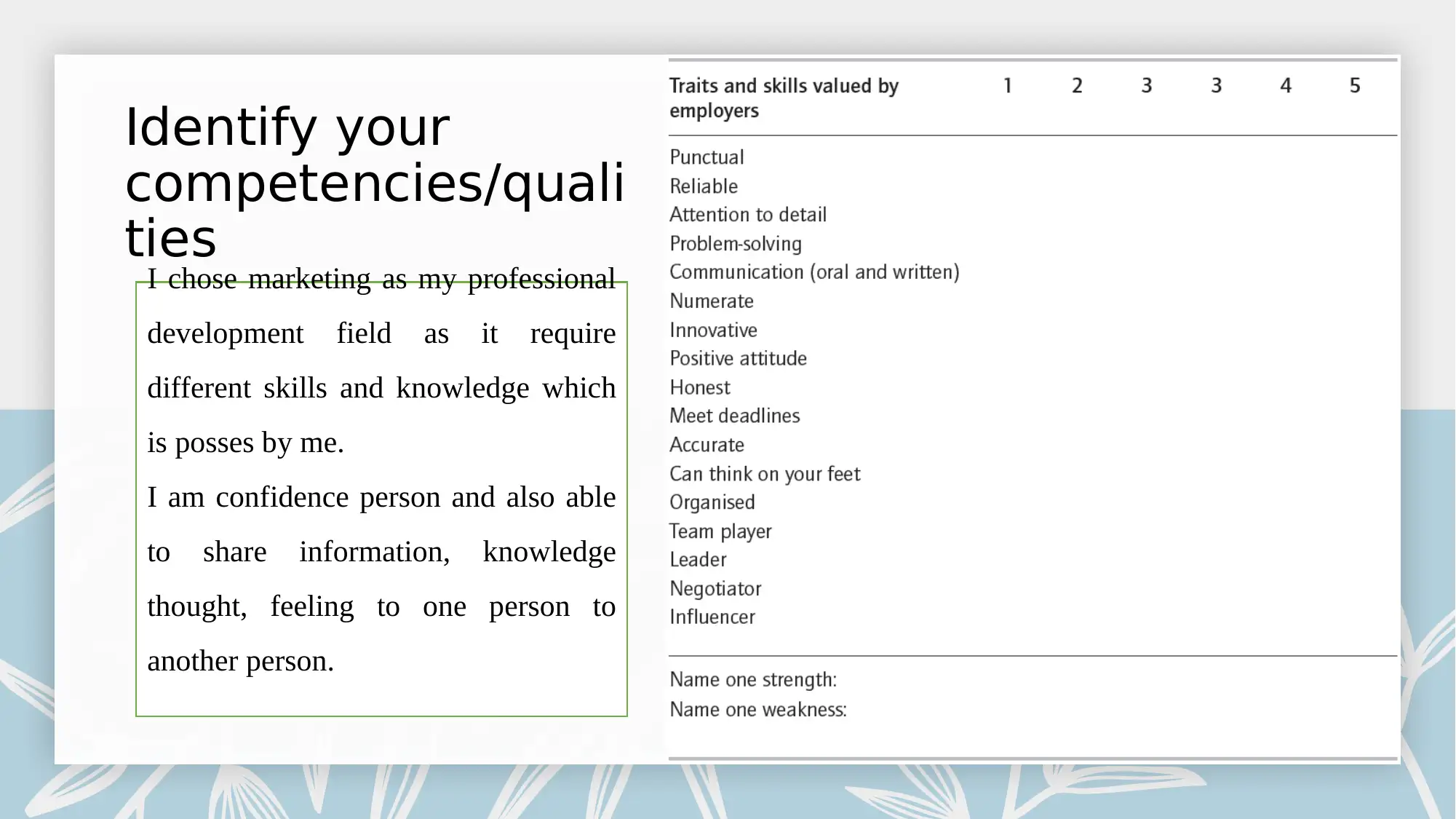Click 'Traits and skills valued by employers' header
The width and height of the screenshot is (1456, 819).
(x=784, y=97)
